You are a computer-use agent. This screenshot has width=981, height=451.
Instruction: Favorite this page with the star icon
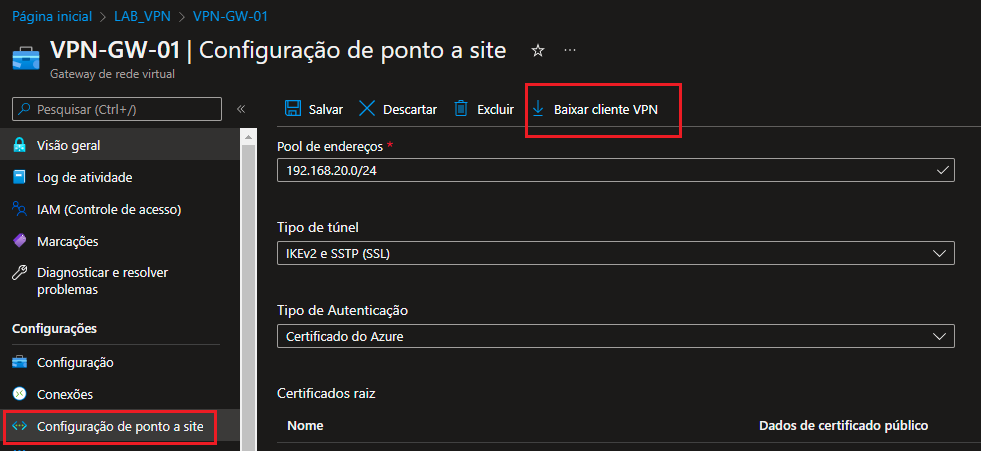click(537, 50)
